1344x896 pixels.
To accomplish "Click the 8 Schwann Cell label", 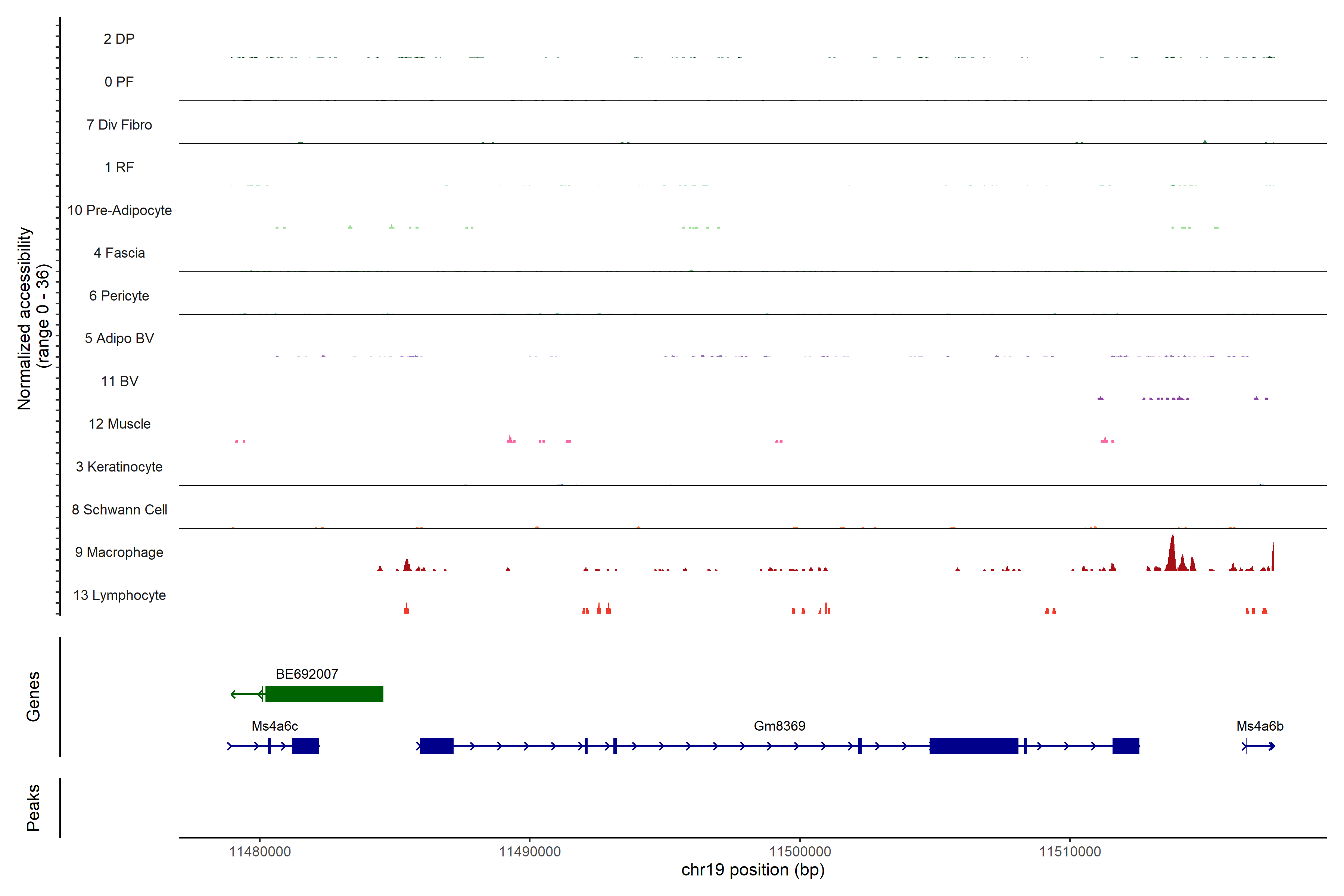I will 119,510.
